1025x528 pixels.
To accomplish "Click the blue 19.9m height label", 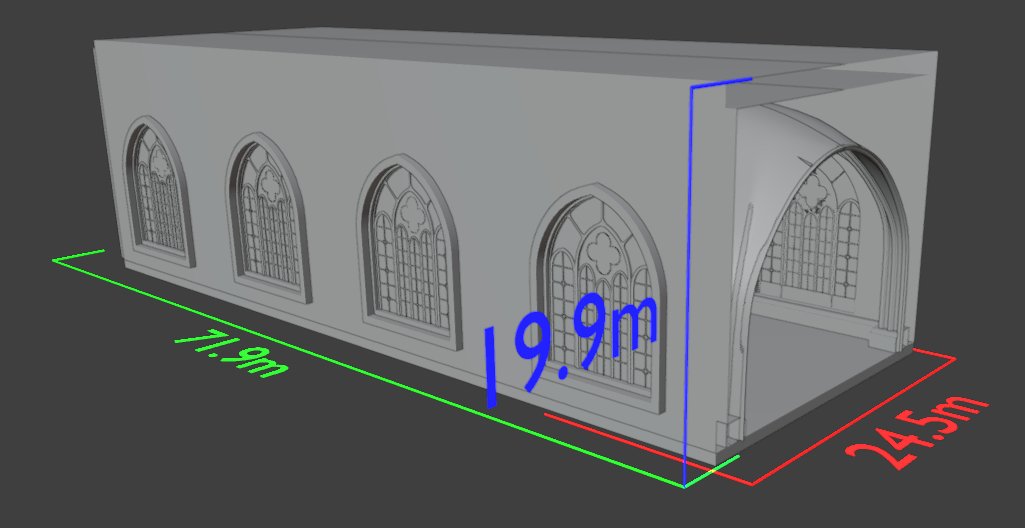I will (x=570, y=353).
